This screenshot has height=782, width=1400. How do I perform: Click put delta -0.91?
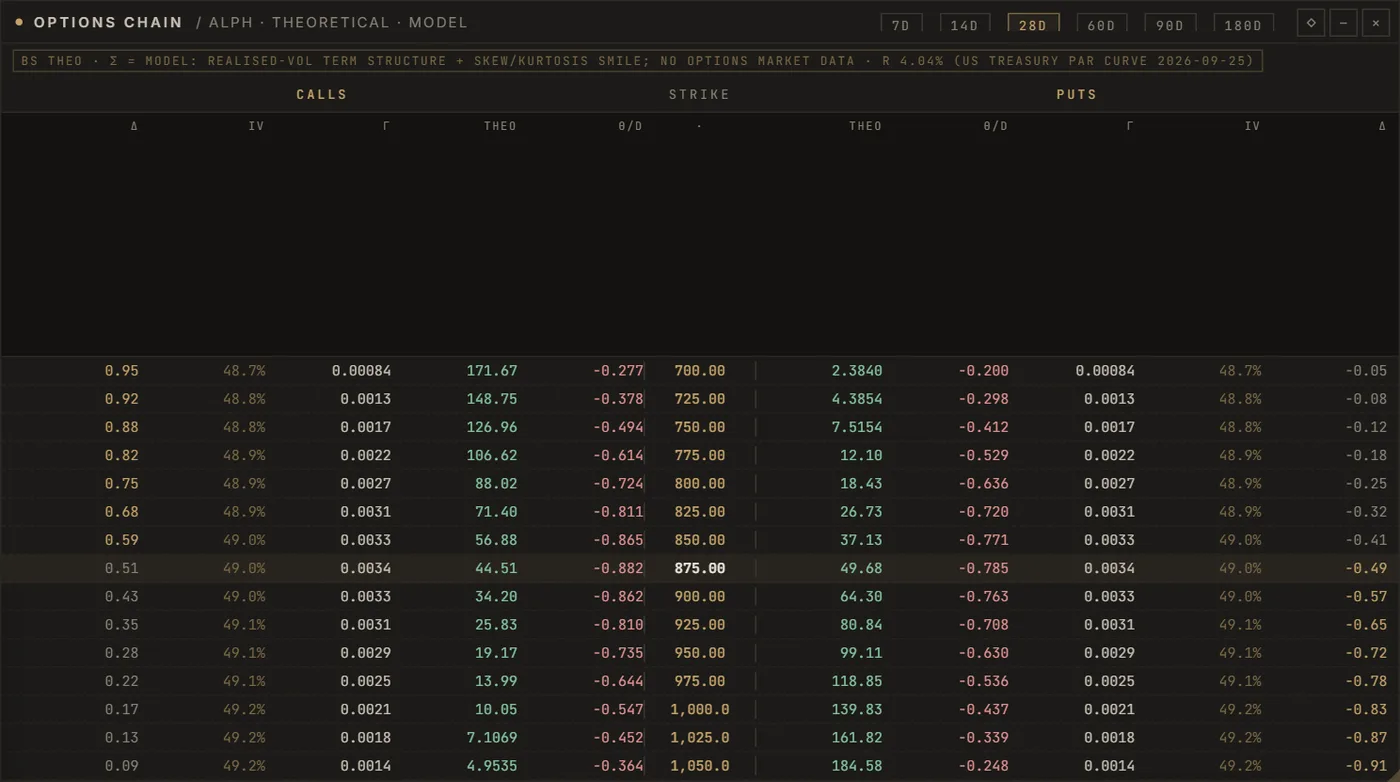[1366, 766]
